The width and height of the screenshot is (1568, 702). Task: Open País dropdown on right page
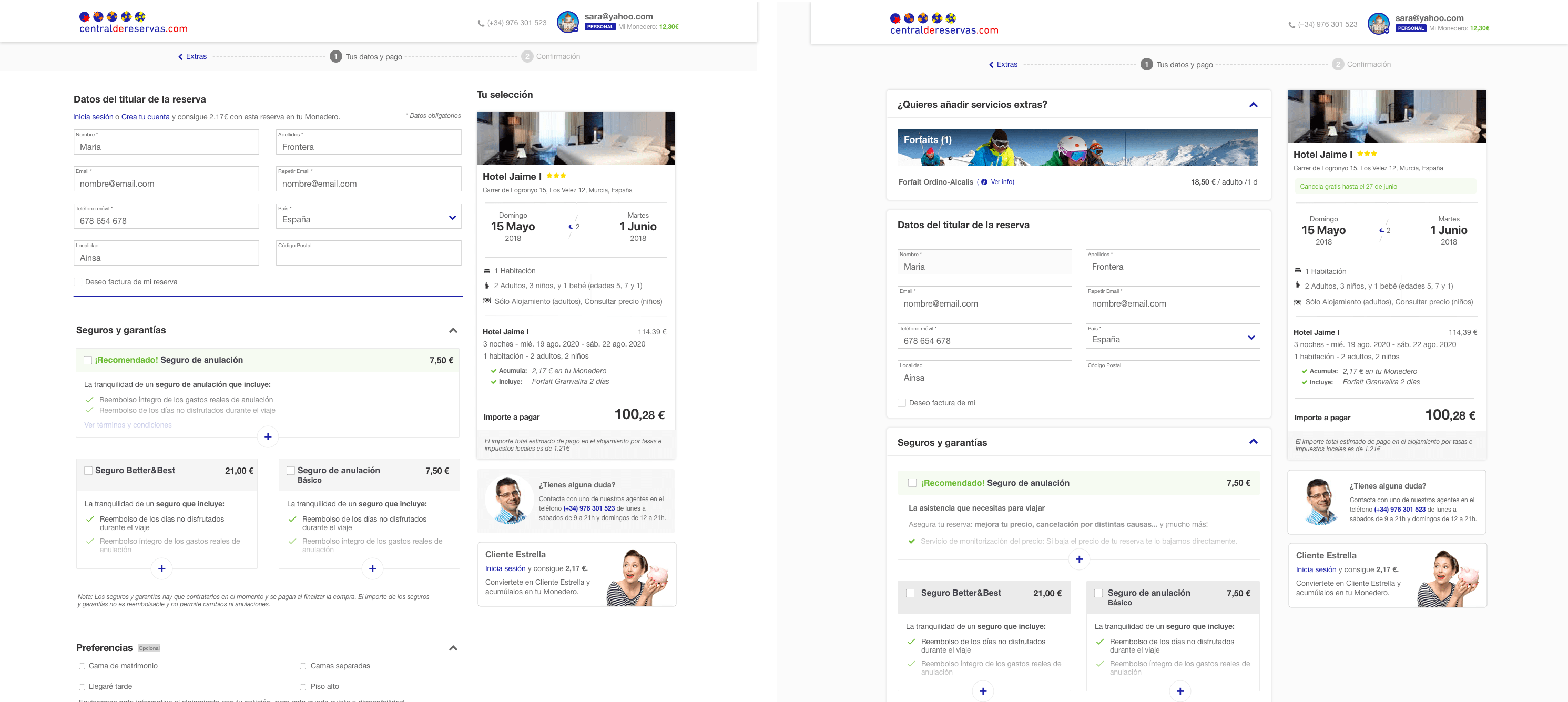click(1173, 336)
